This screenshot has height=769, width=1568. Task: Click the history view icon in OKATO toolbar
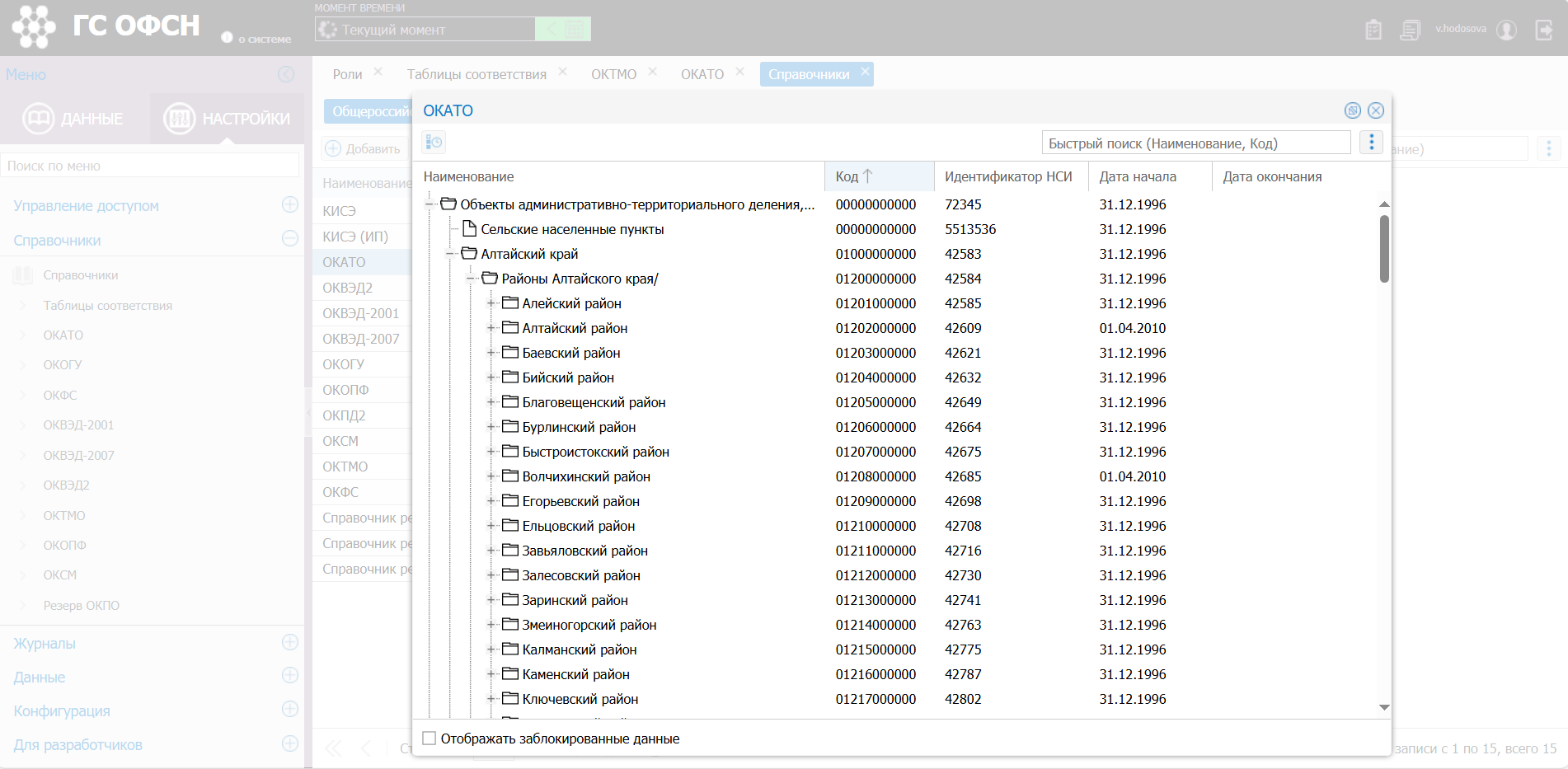pos(434,143)
